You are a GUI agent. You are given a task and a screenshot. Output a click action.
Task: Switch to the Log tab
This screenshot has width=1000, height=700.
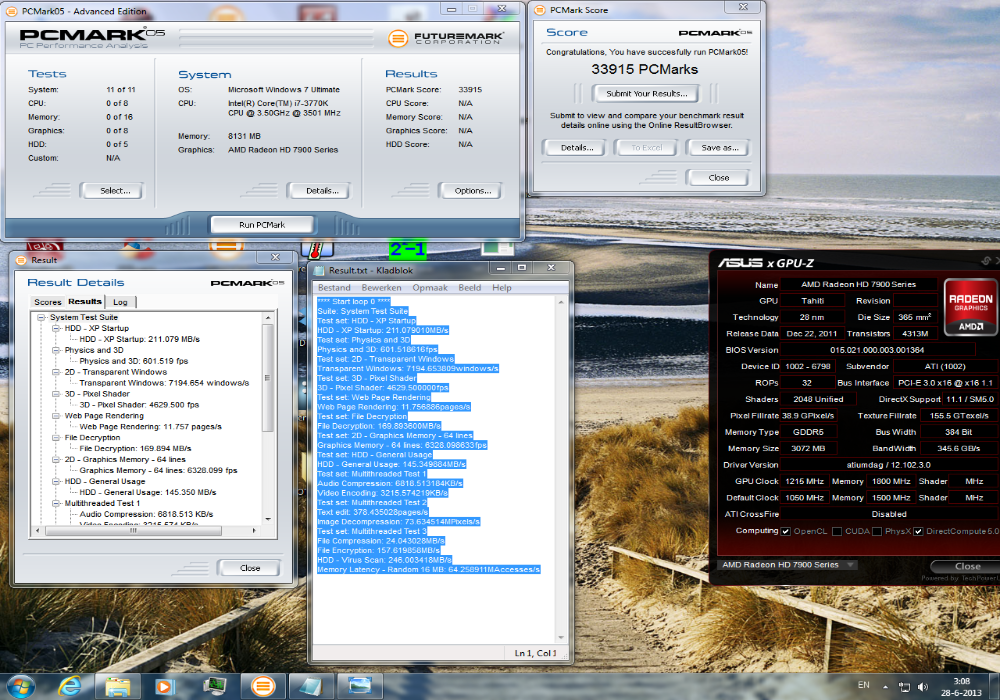(121, 302)
